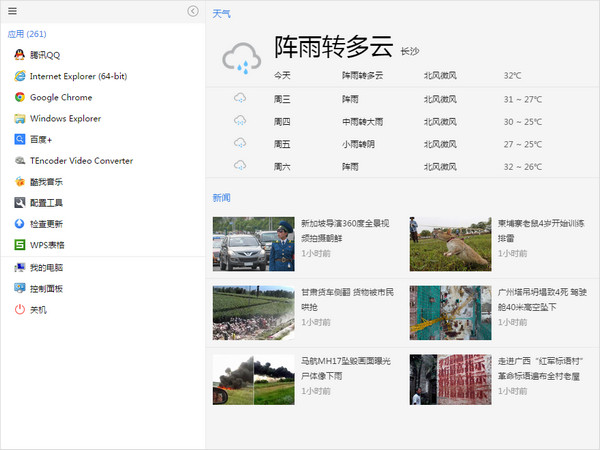Open the 新闻 news section header
This screenshot has width=600, height=450.
tap(221, 197)
